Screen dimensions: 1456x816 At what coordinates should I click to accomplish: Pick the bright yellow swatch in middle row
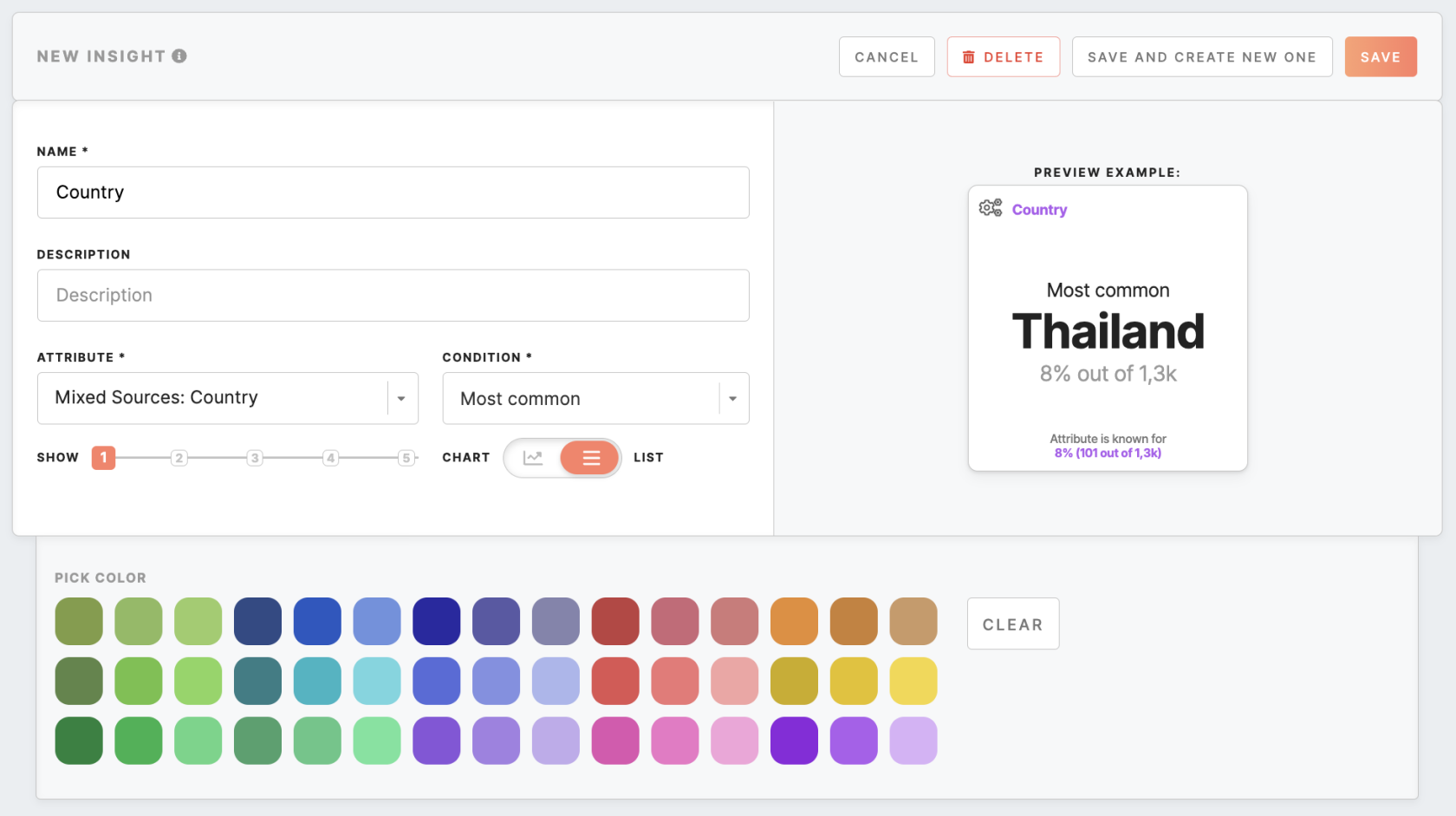coord(913,681)
